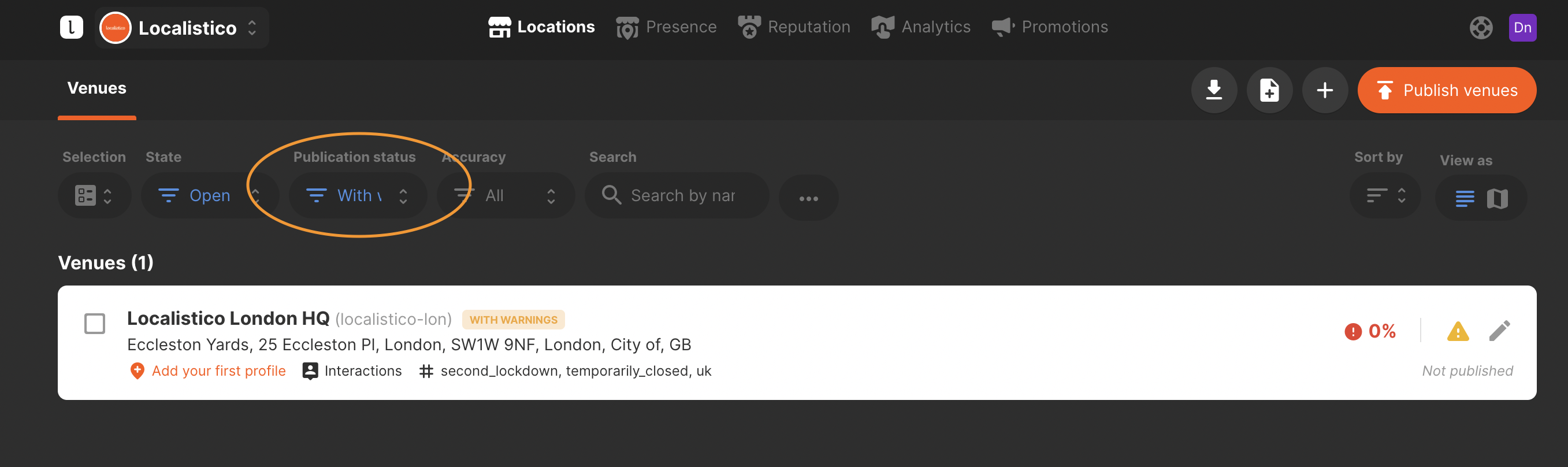Click the yellow warning triangle icon
This screenshot has width=1568, height=467.
click(x=1457, y=332)
